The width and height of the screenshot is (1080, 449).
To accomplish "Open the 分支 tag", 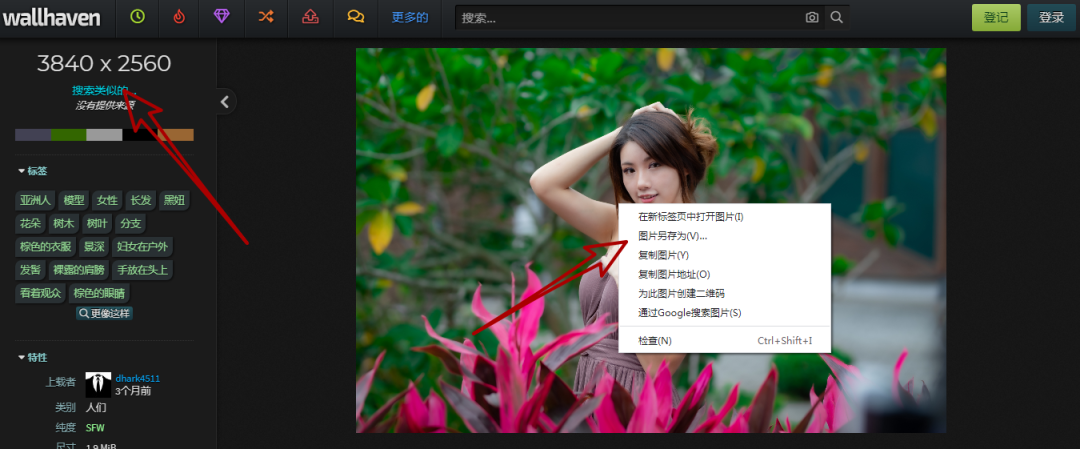I will tap(130, 224).
